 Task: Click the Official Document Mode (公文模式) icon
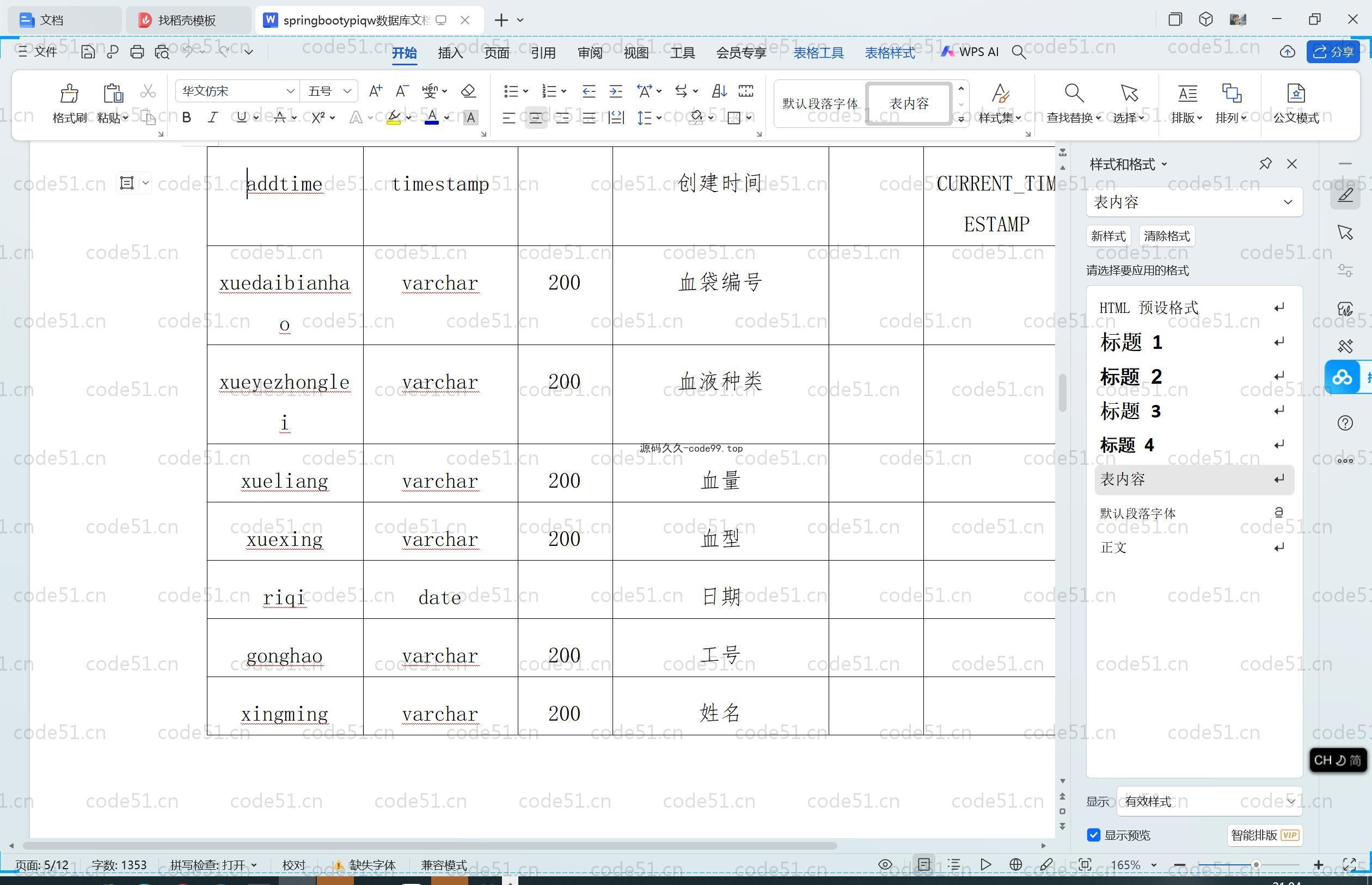tap(1296, 93)
